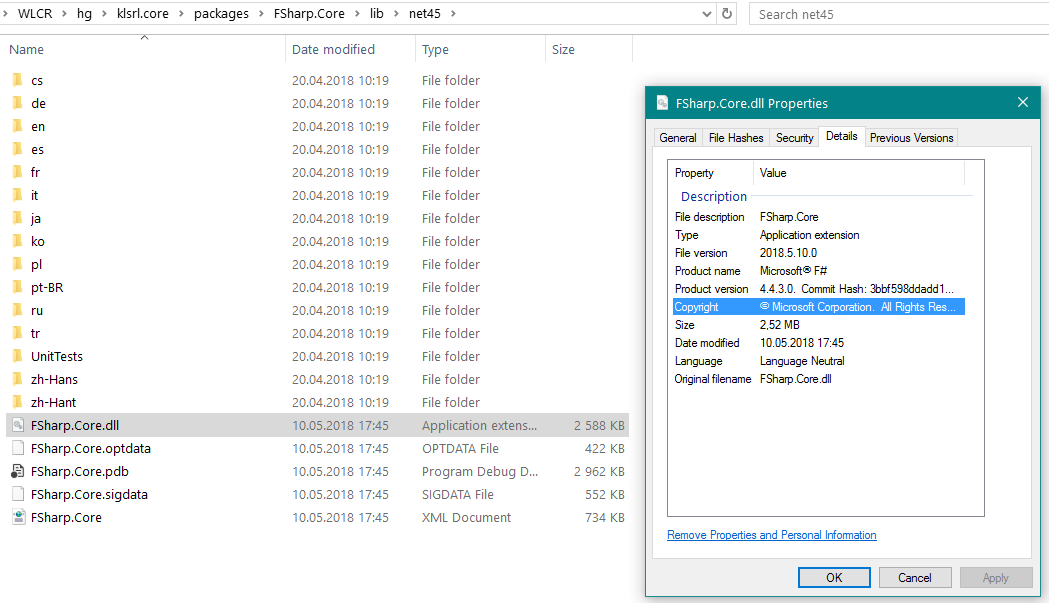1049x603 pixels.
Task: Select the es folder icon
Action: coord(18,149)
